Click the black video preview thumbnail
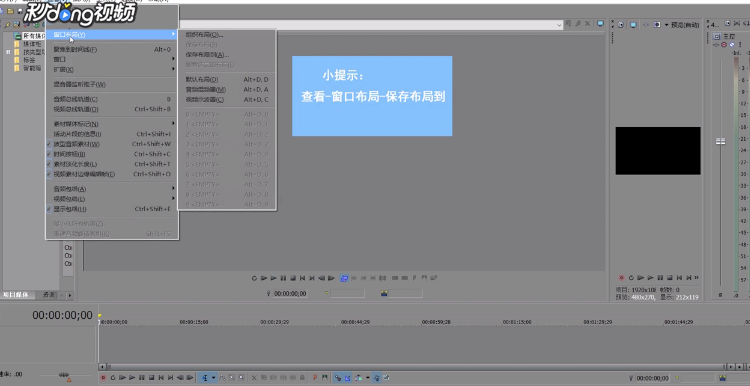This screenshot has height=386, width=750. [658, 151]
